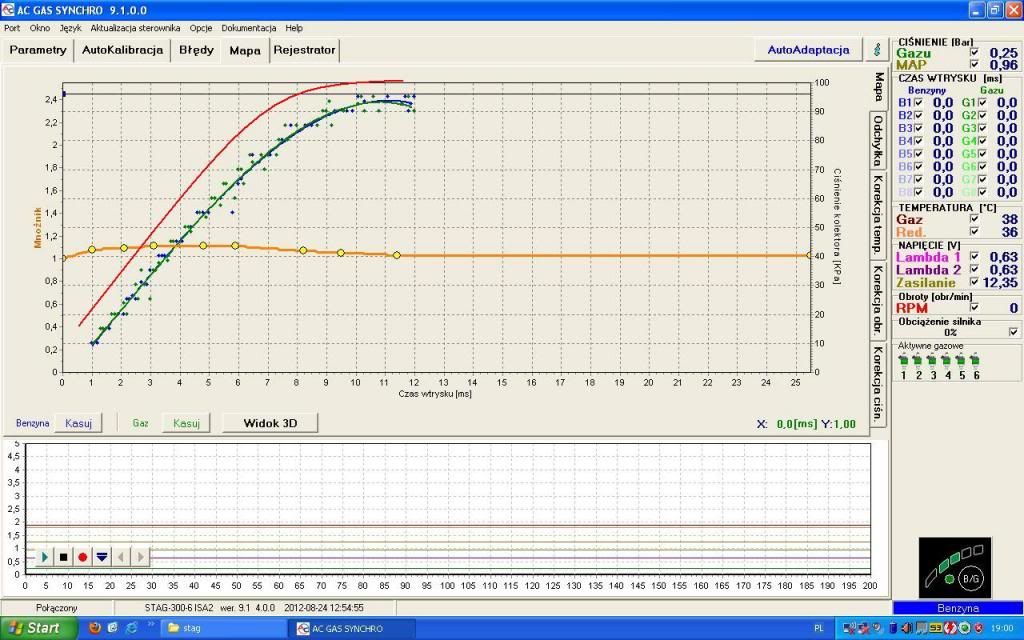1024x640 pixels.
Task: Click the Widok 3D button
Action: pyautogui.click(x=270, y=423)
